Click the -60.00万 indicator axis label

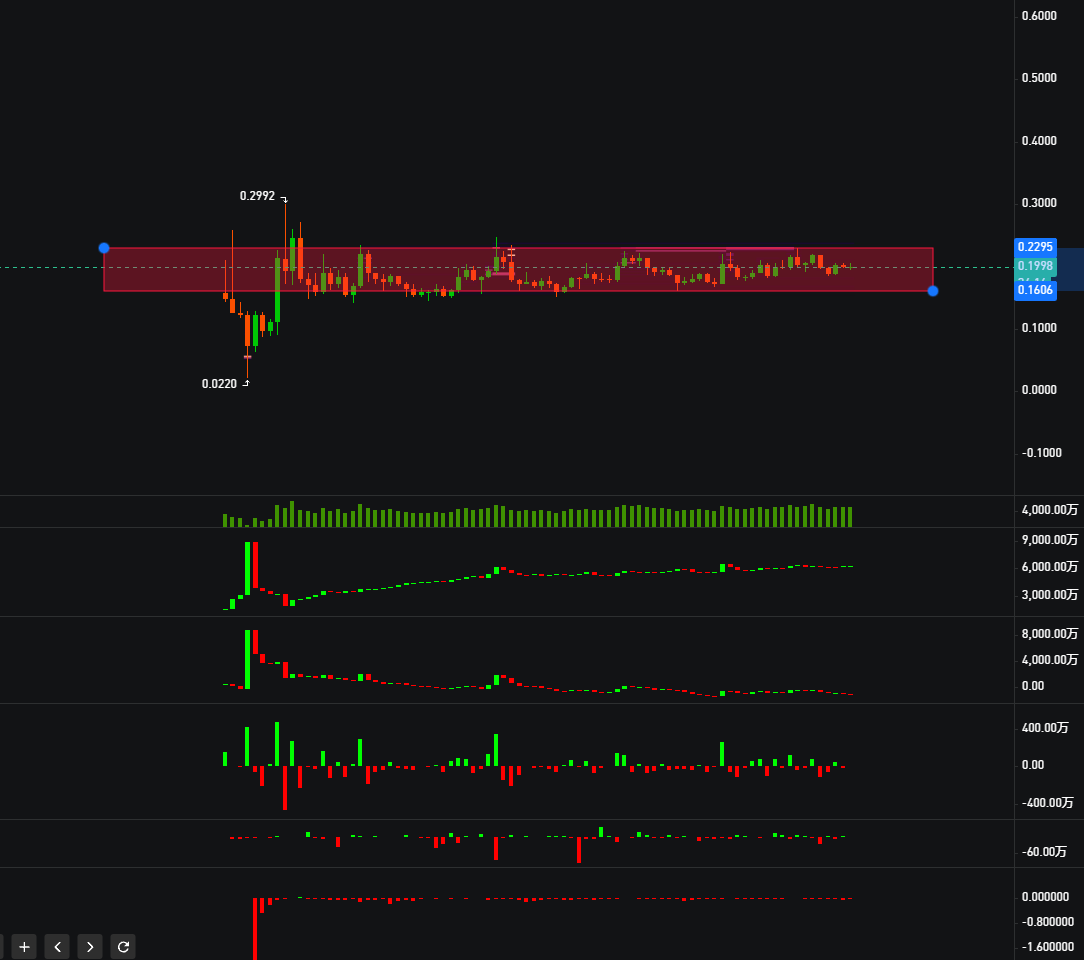click(1044, 851)
